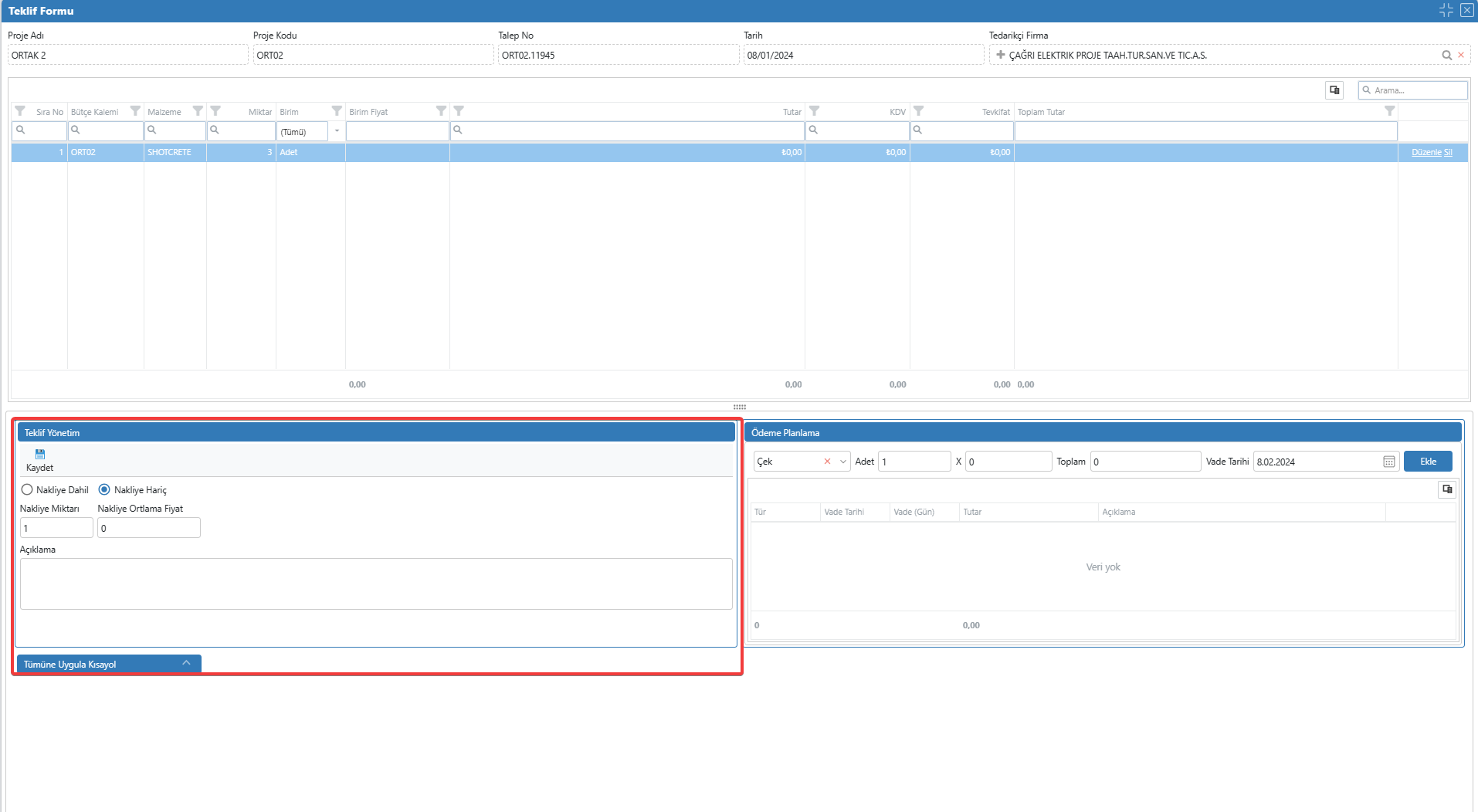Open the Birim (Tümü) filter dropdown
The width and height of the screenshot is (1478, 812).
click(x=337, y=131)
